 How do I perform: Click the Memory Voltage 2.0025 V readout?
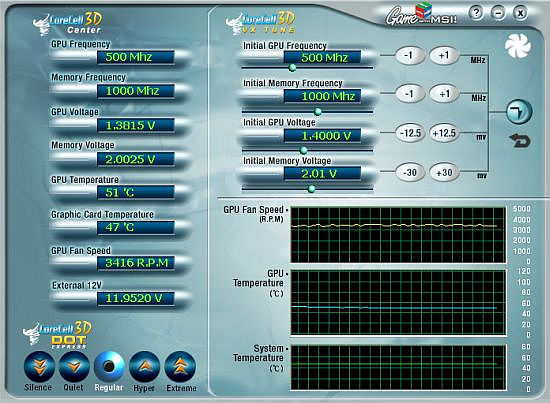[135, 159]
